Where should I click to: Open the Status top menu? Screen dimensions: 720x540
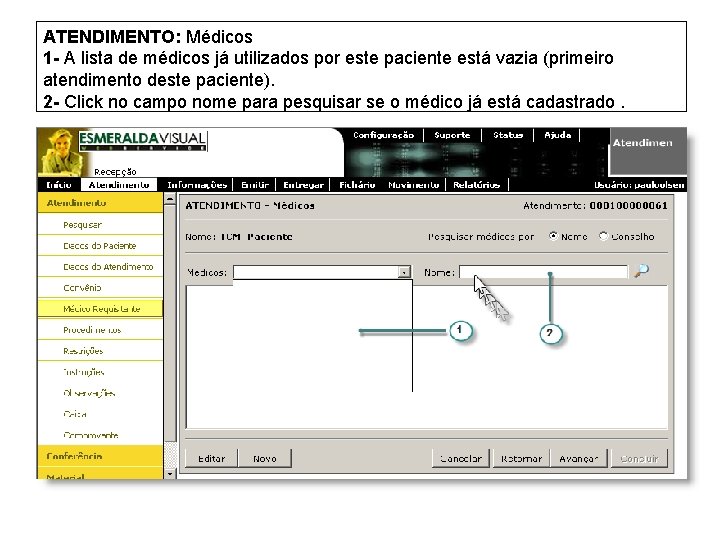508,135
